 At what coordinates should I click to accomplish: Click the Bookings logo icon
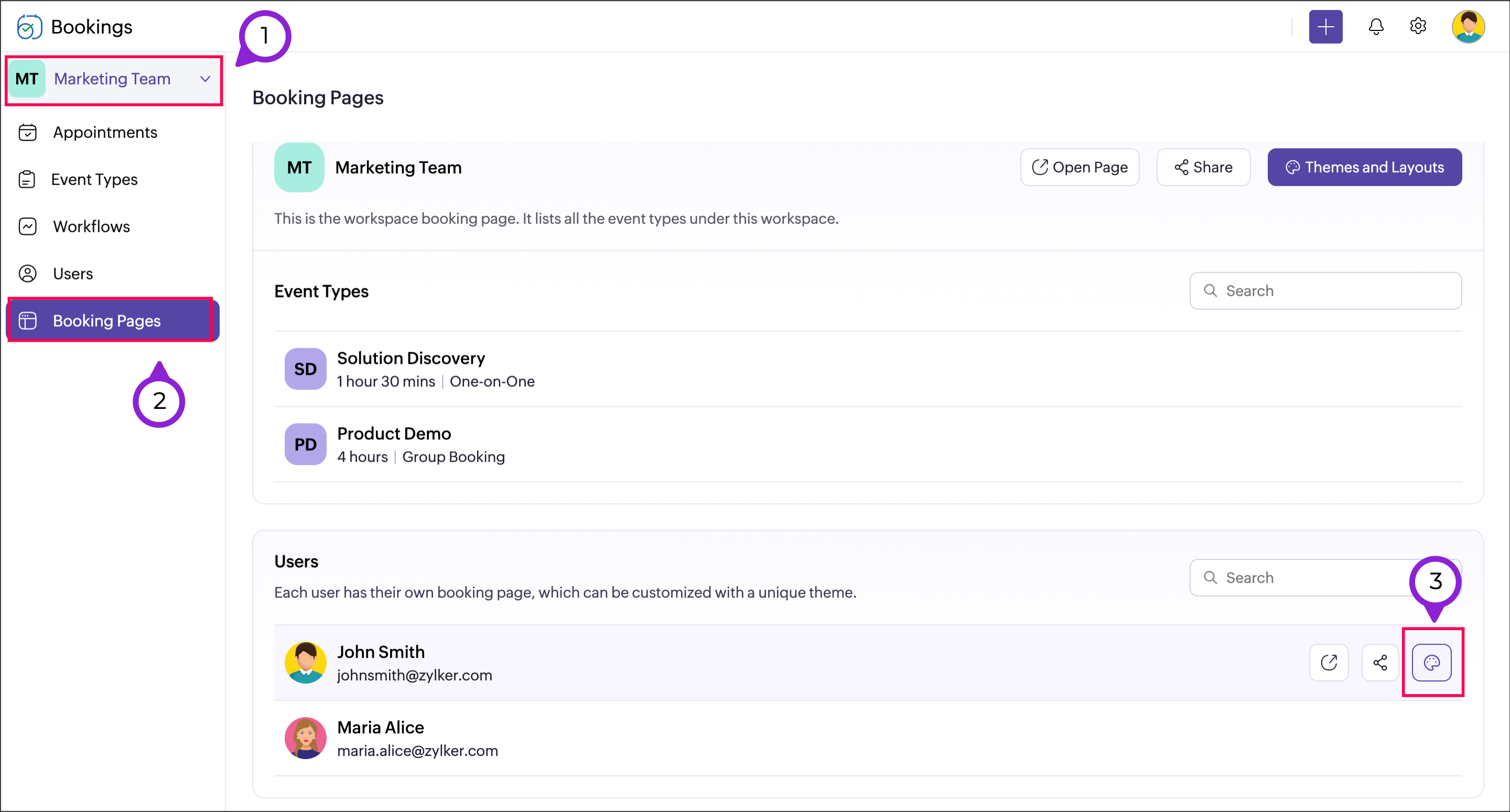coord(29,27)
